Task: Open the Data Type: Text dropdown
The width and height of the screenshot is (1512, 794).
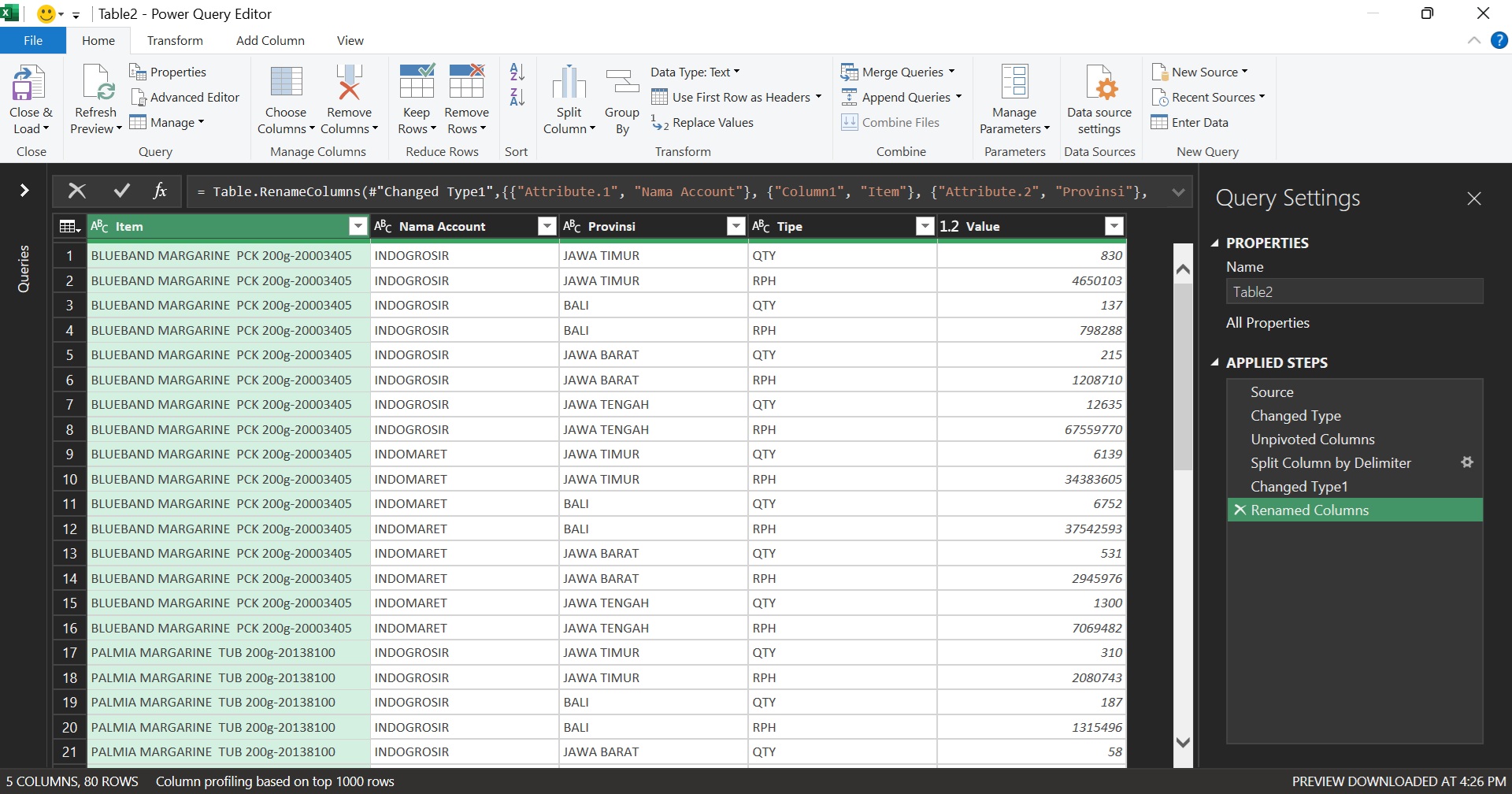Action: 695,72
